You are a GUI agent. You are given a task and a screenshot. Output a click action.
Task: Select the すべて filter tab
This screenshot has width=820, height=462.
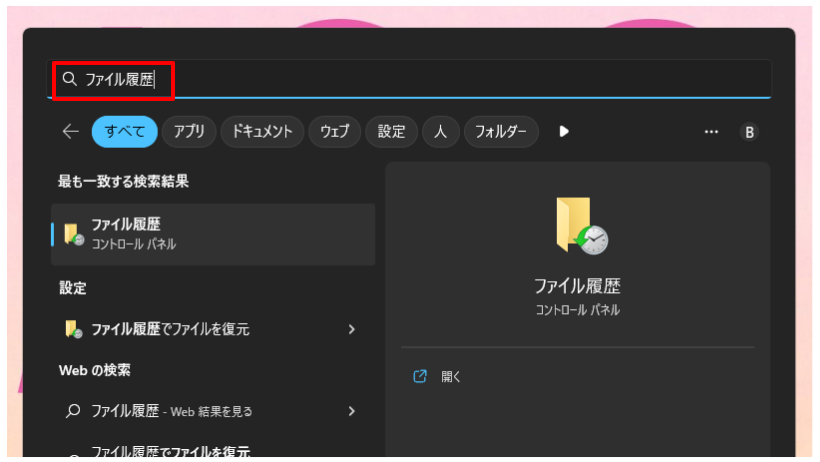click(125, 131)
